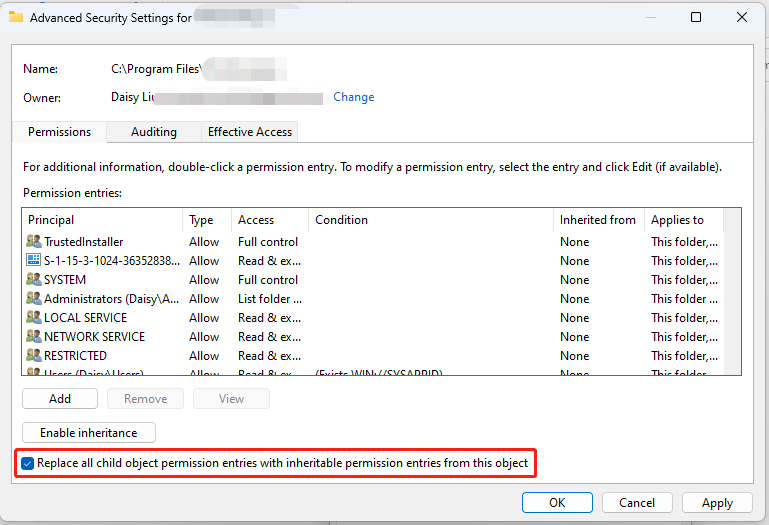Click the Change owner link

353,97
